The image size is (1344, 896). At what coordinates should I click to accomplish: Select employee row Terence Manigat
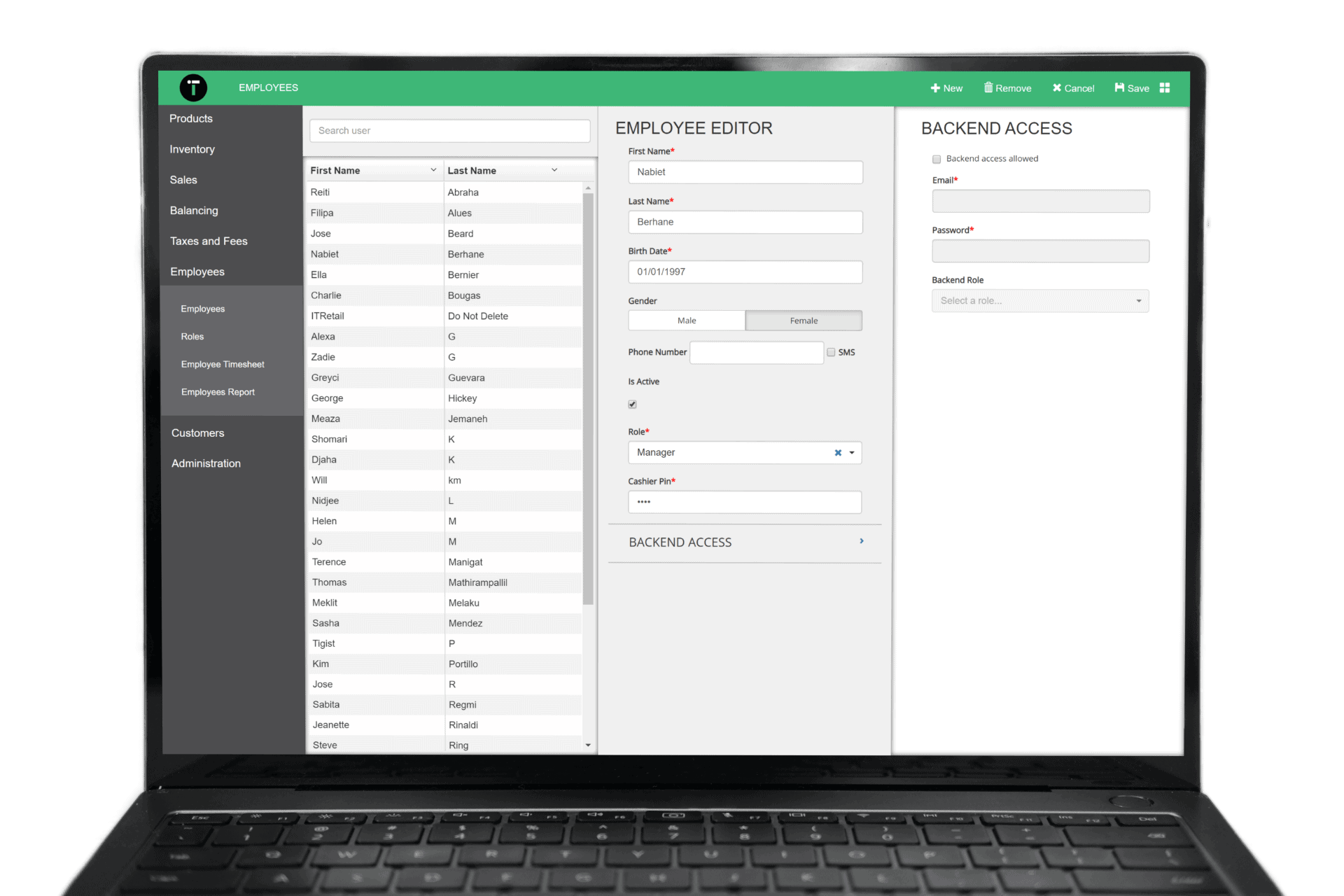444,562
